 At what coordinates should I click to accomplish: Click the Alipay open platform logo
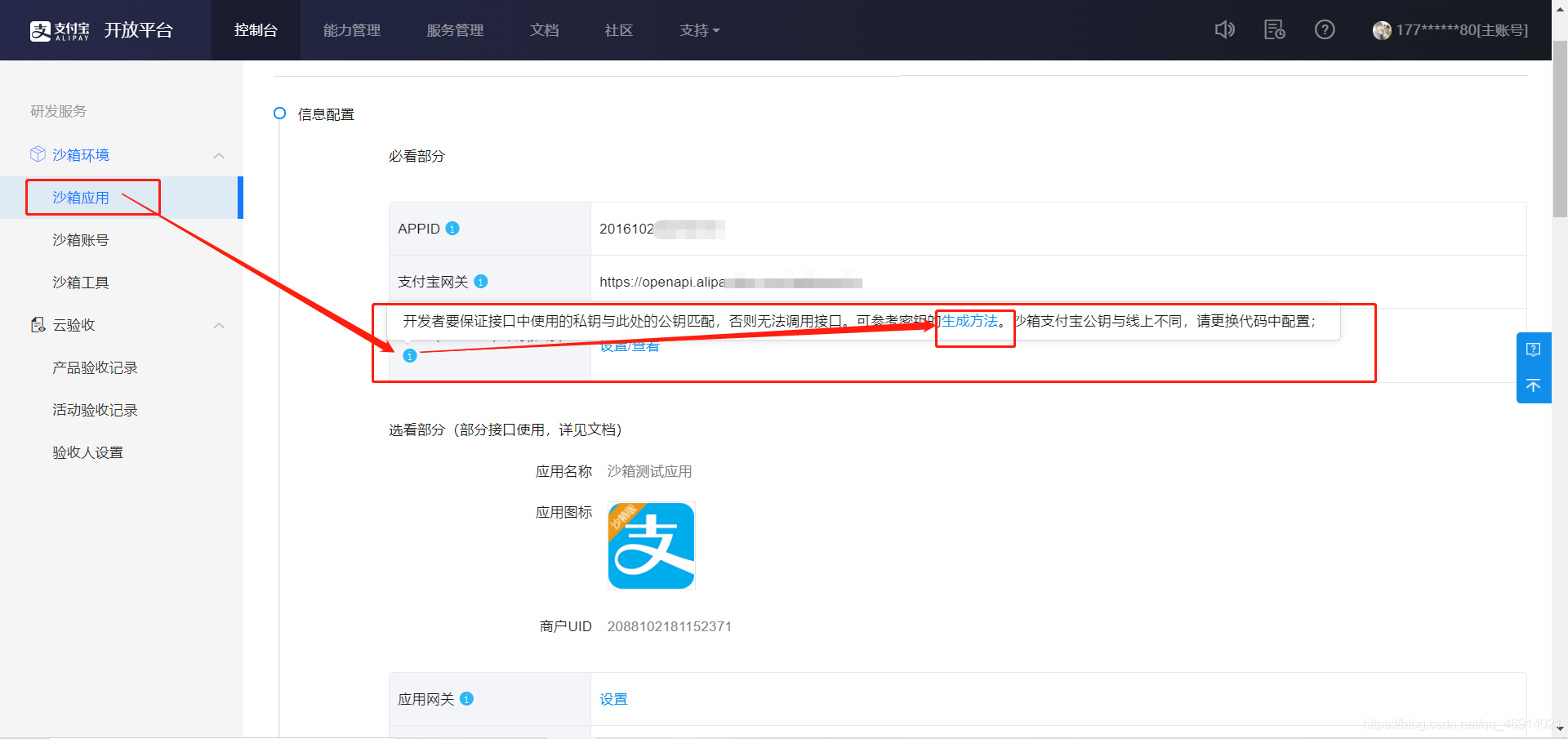coord(101,30)
